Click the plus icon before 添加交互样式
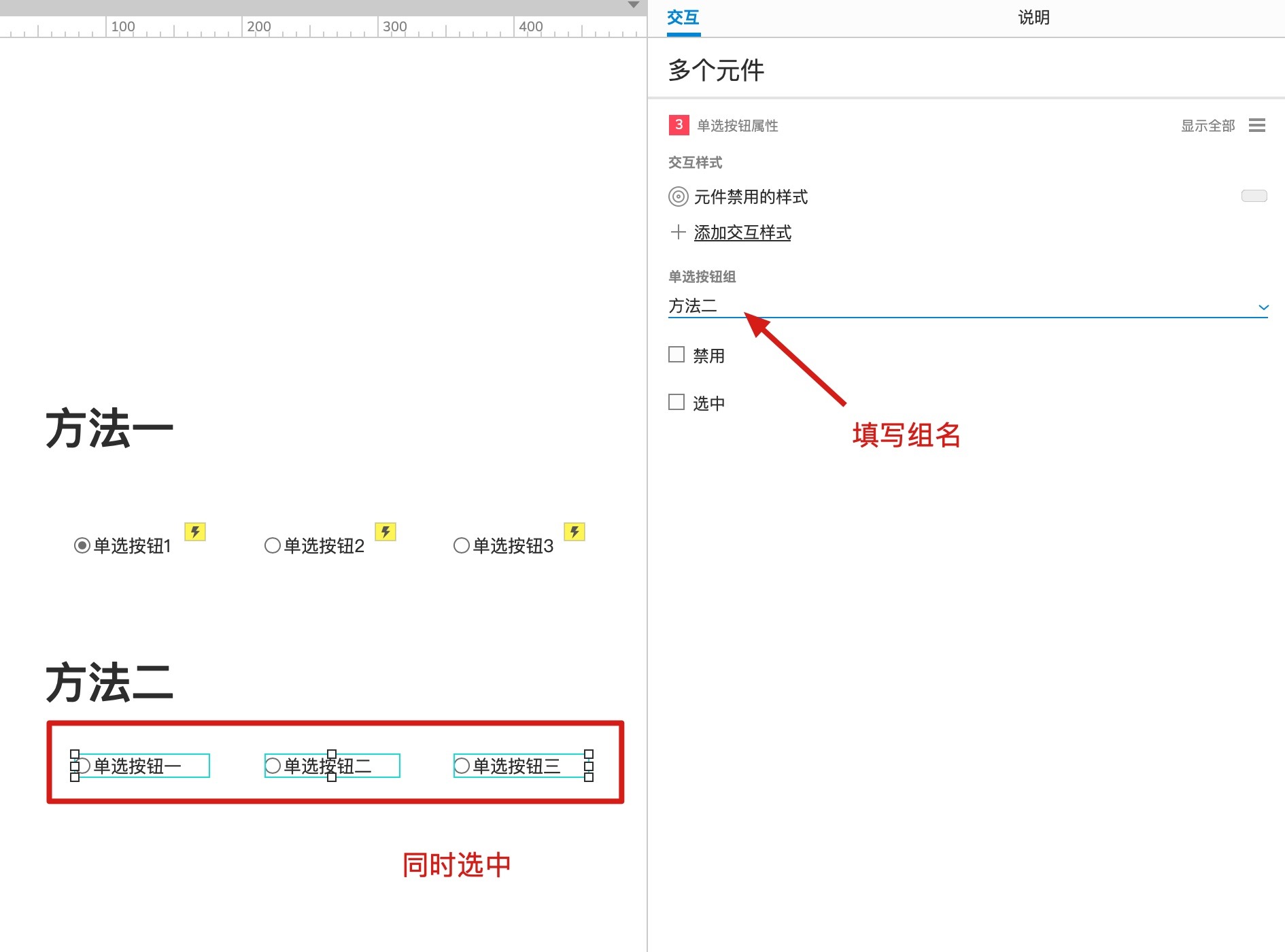Viewport: 1285px width, 952px height. click(x=679, y=232)
